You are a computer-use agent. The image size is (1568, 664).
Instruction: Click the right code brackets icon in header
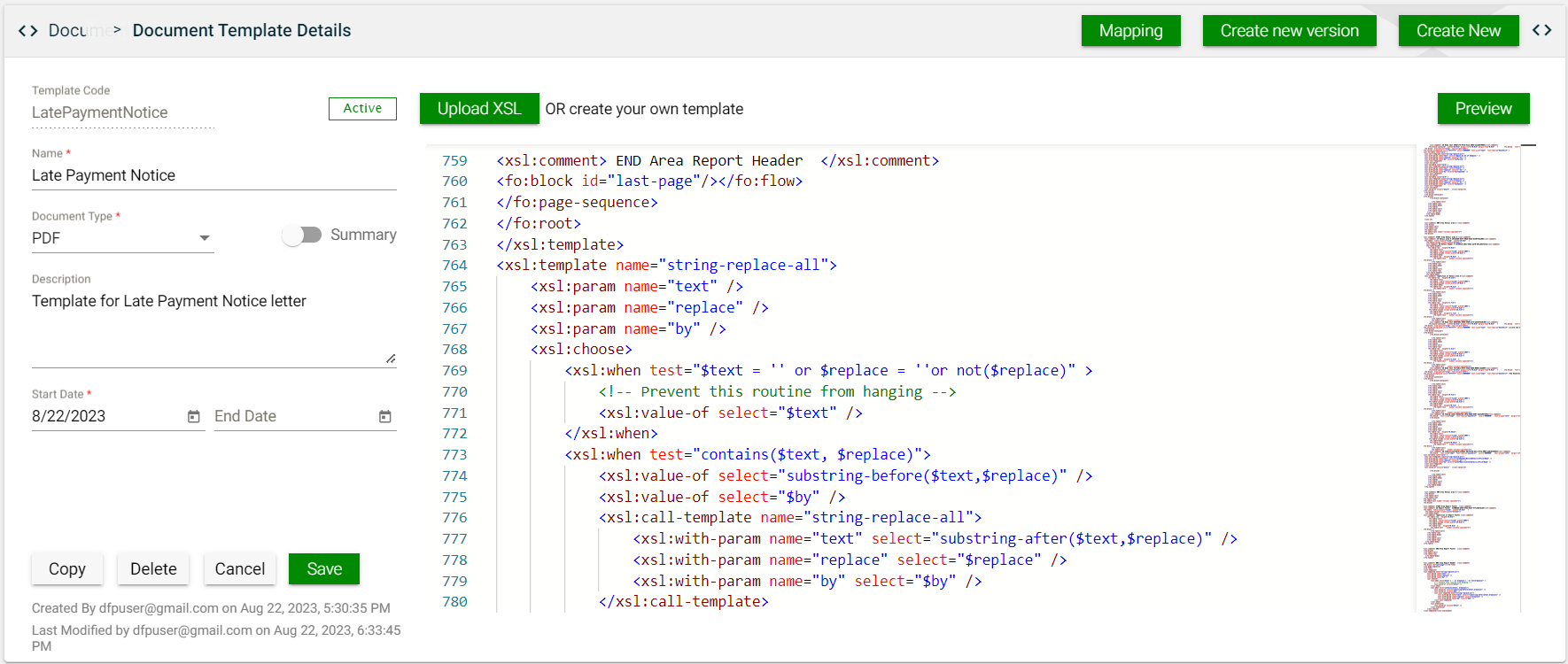tap(1541, 30)
